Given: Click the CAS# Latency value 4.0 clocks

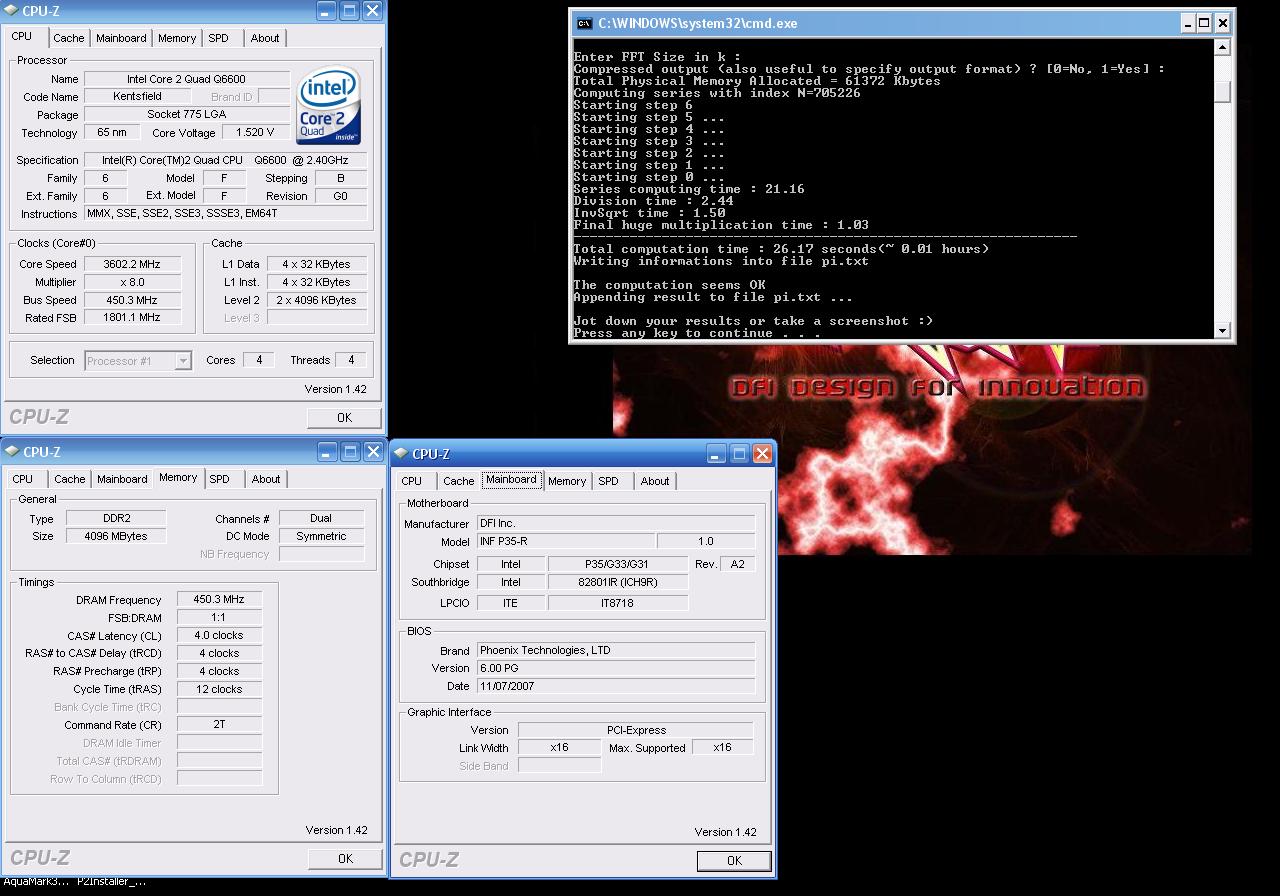Looking at the screenshot, I should pyautogui.click(x=219, y=636).
